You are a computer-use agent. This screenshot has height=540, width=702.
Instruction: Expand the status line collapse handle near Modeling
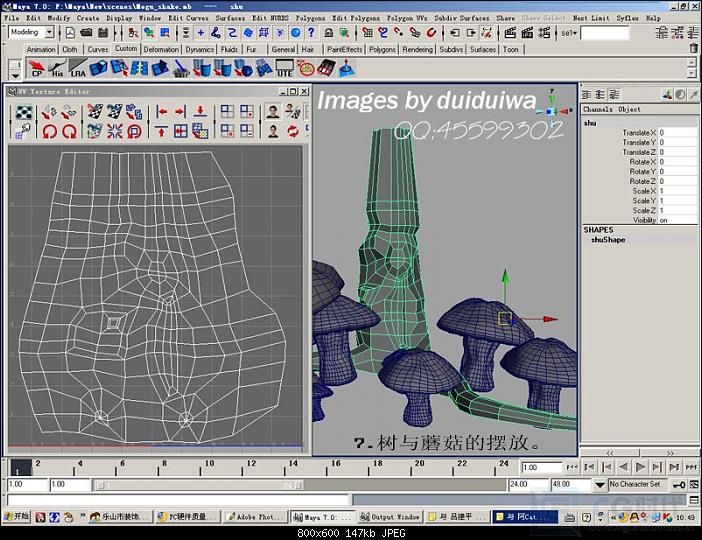coord(59,33)
